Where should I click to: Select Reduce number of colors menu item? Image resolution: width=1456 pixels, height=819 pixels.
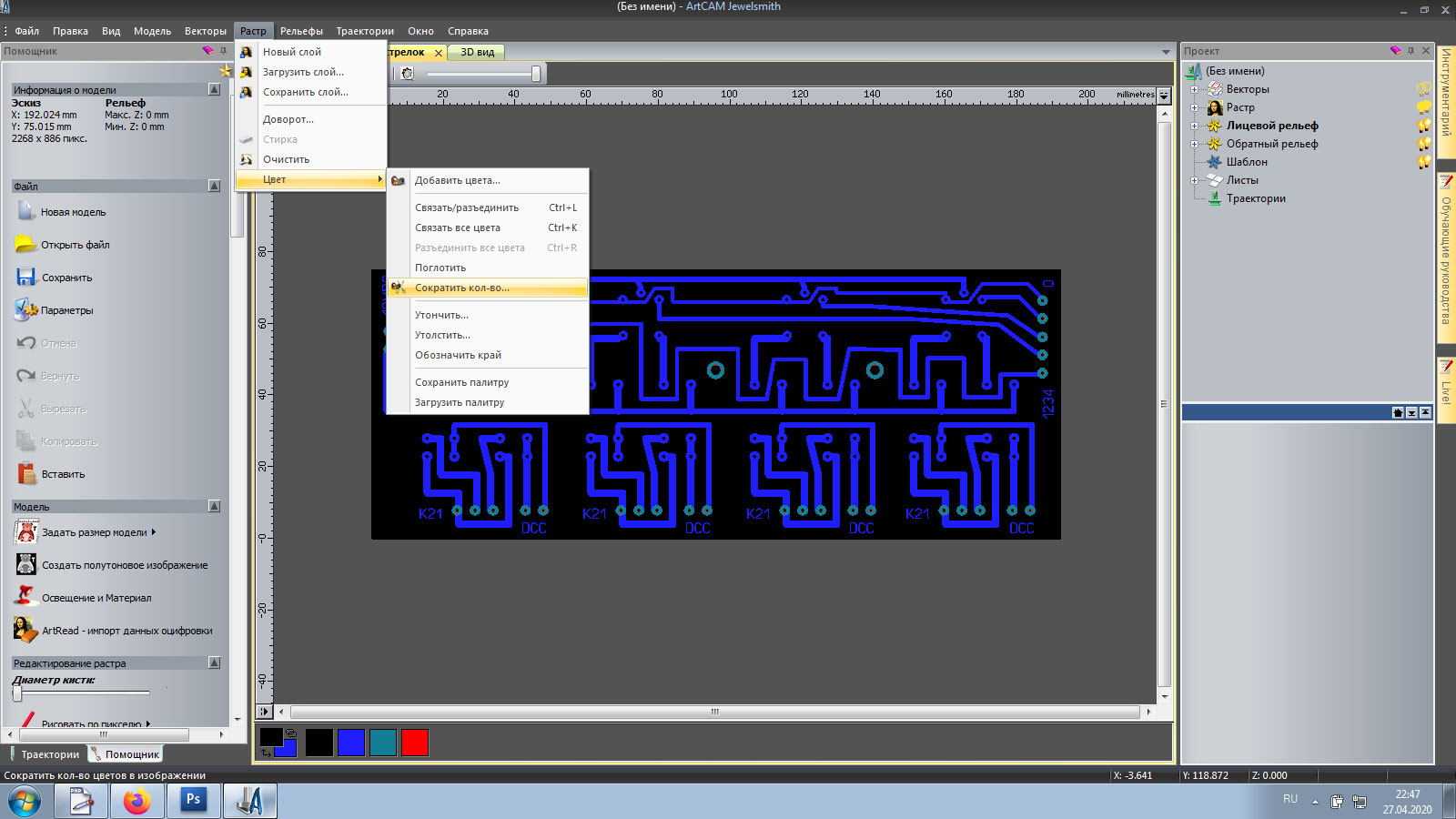[x=461, y=288]
